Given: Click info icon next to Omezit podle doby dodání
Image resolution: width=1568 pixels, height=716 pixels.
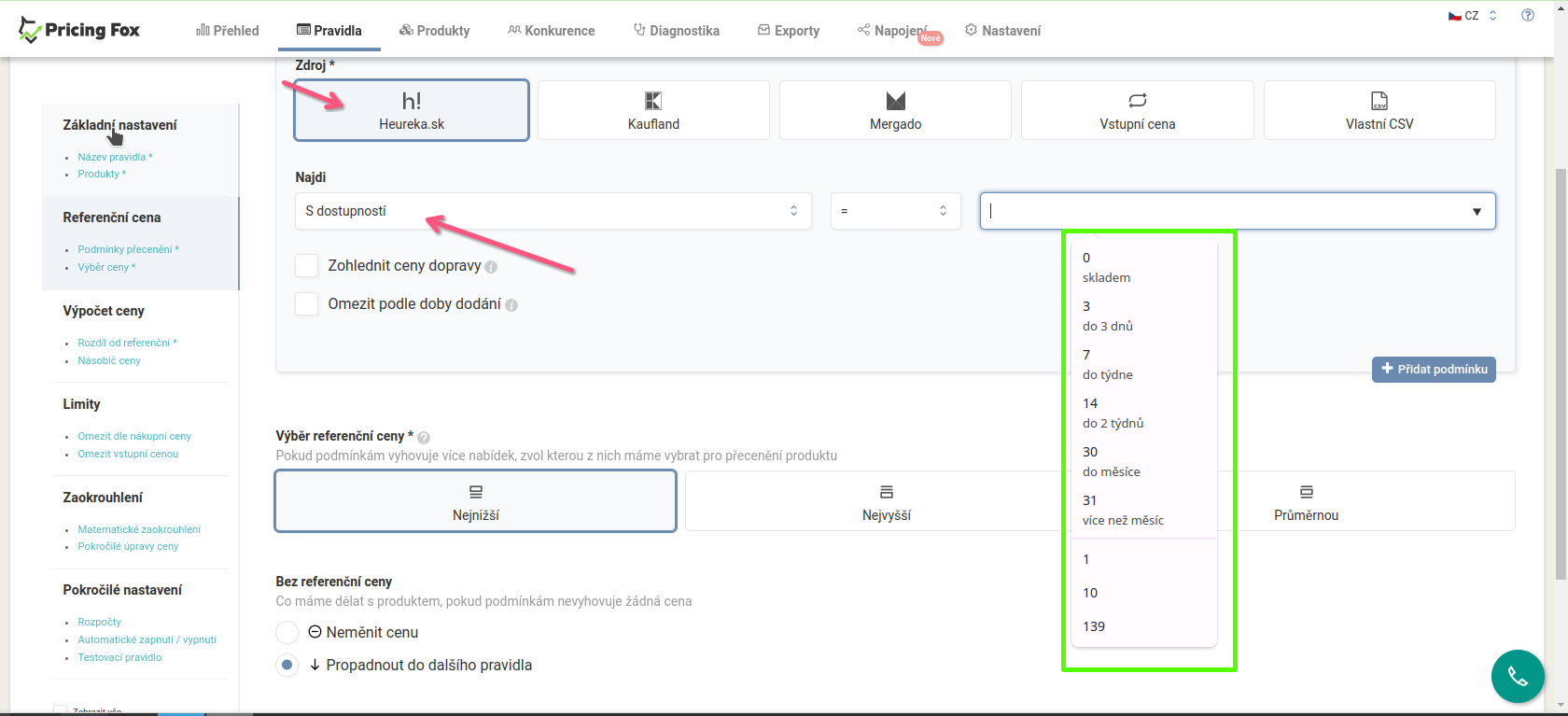Looking at the screenshot, I should click(511, 305).
